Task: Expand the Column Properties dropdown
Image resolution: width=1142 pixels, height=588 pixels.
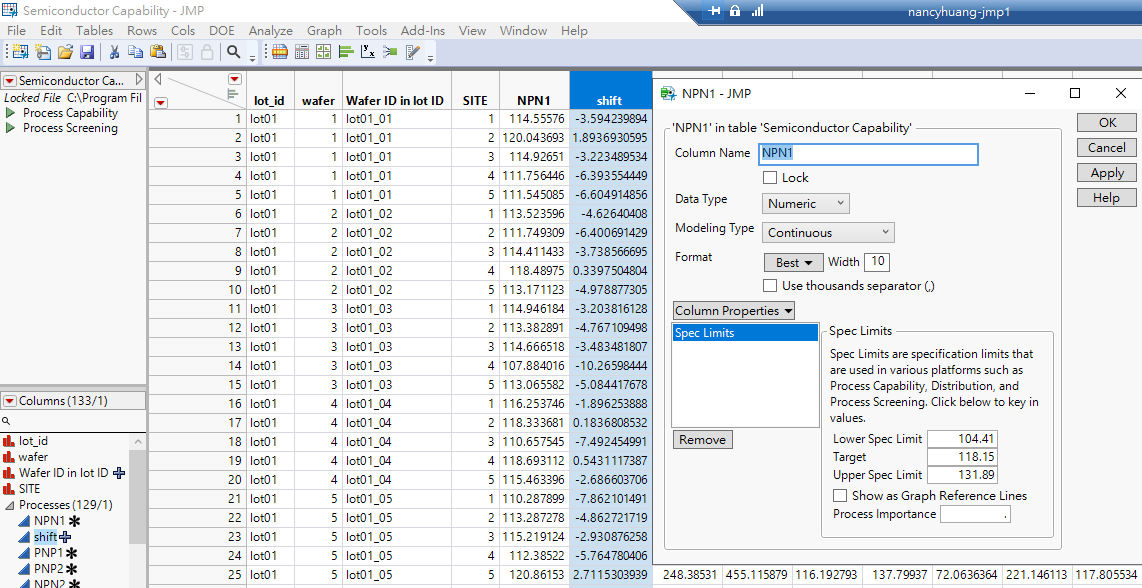Action: [x=734, y=311]
